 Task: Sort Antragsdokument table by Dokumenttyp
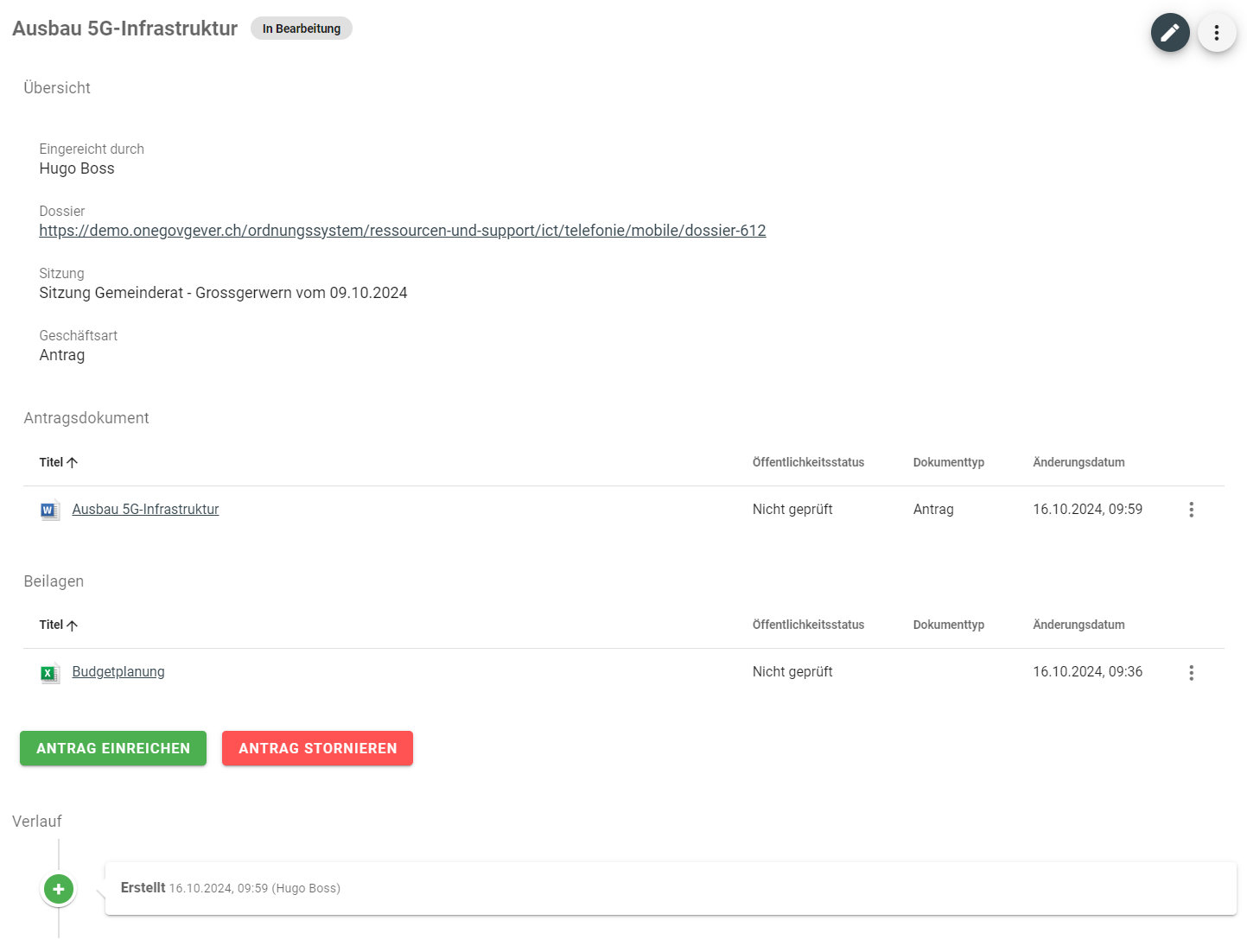[948, 463]
